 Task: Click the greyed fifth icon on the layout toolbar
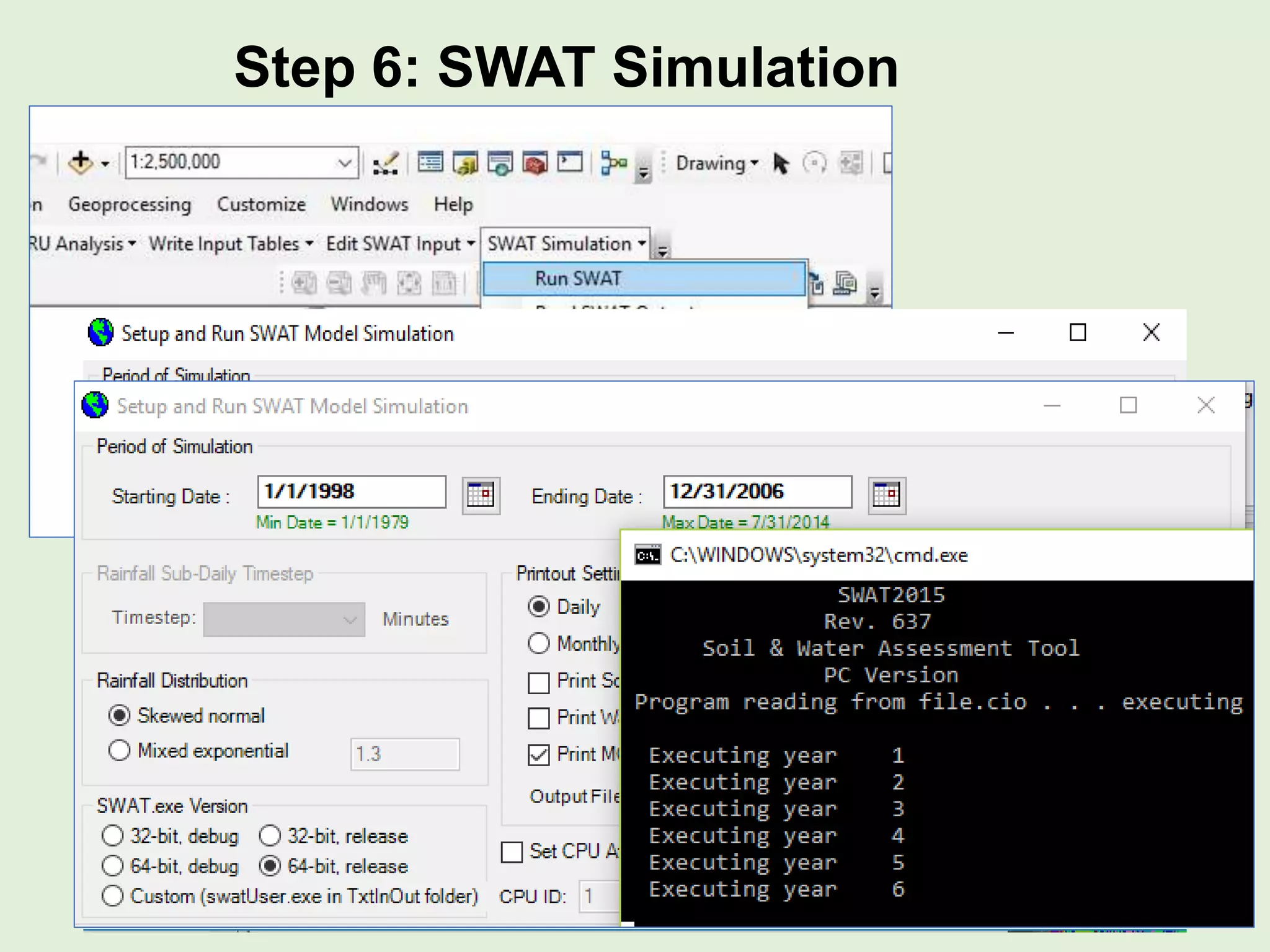click(x=444, y=284)
